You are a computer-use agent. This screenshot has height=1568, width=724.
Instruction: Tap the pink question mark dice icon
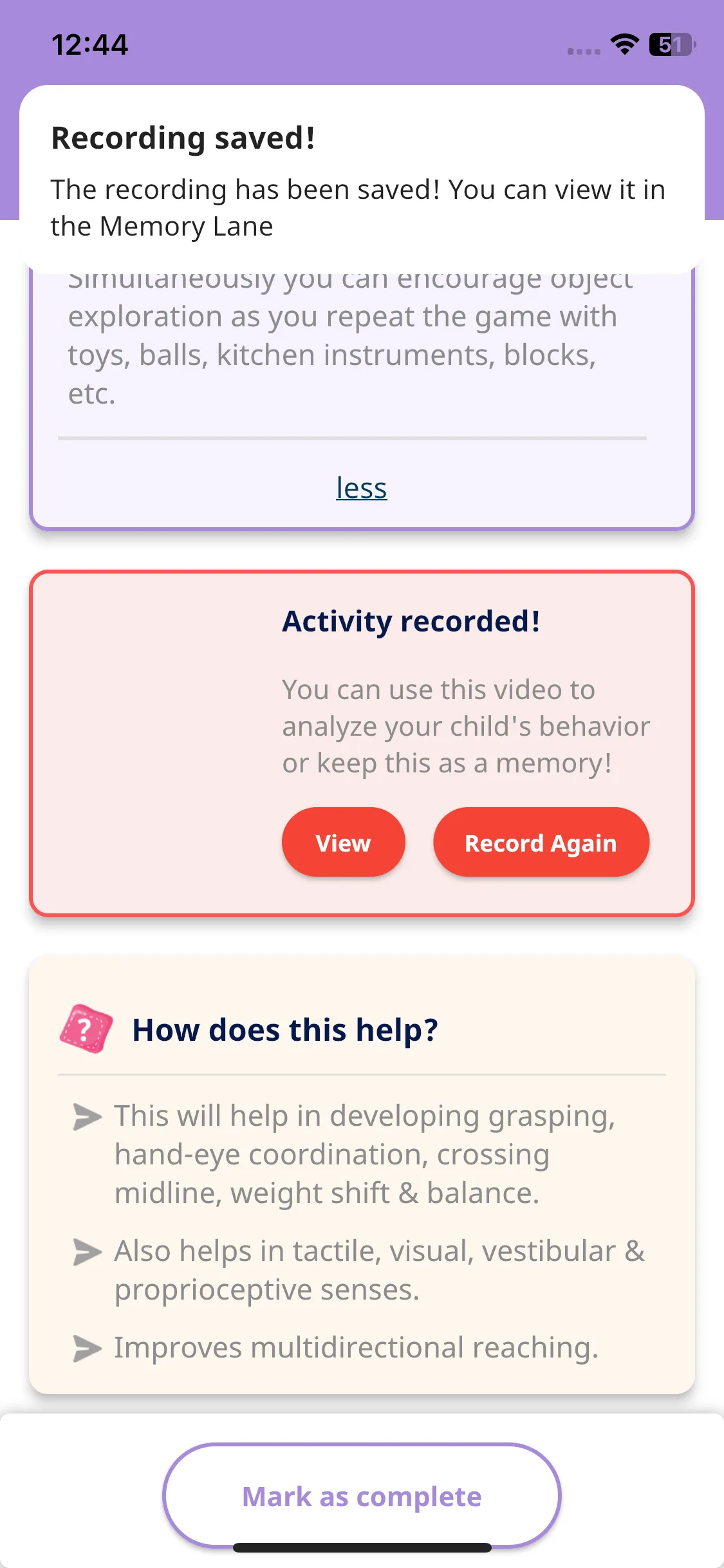point(86,1029)
